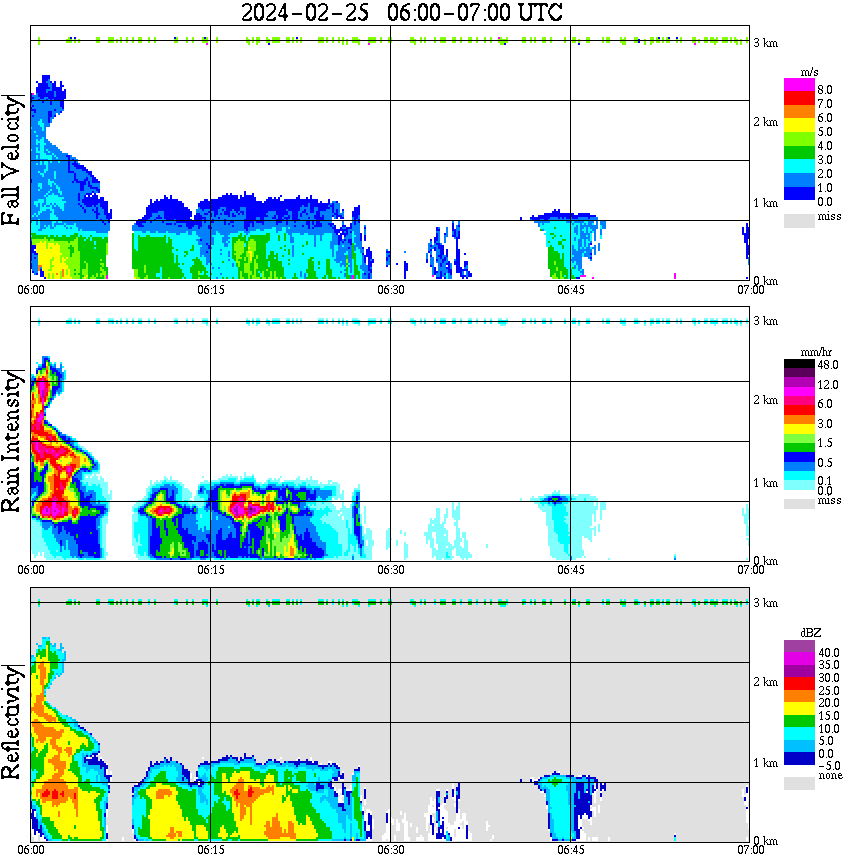
Task: Click the 5.0 value in m/s legend
Action: click(825, 132)
